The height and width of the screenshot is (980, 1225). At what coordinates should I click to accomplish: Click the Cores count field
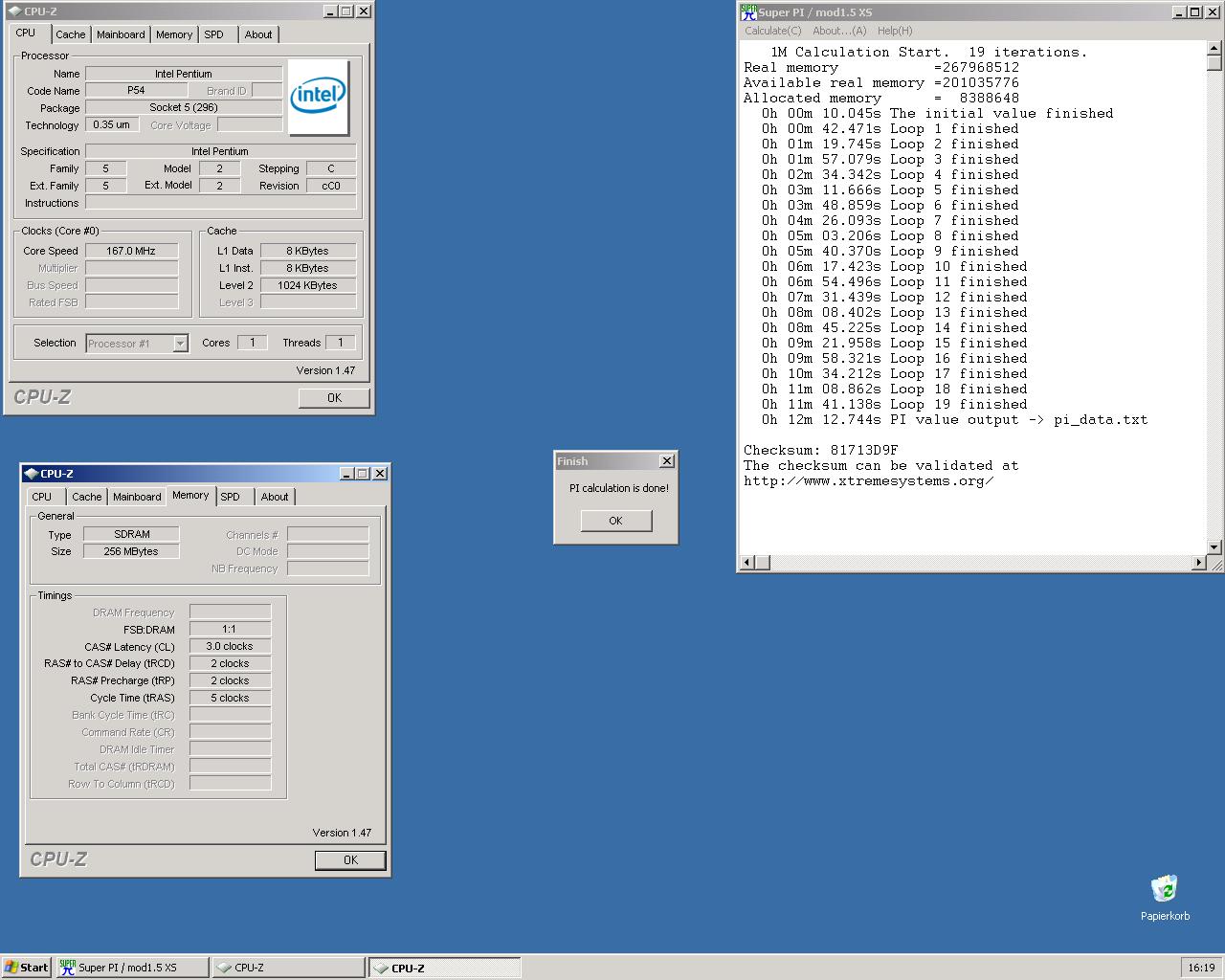pos(253,343)
